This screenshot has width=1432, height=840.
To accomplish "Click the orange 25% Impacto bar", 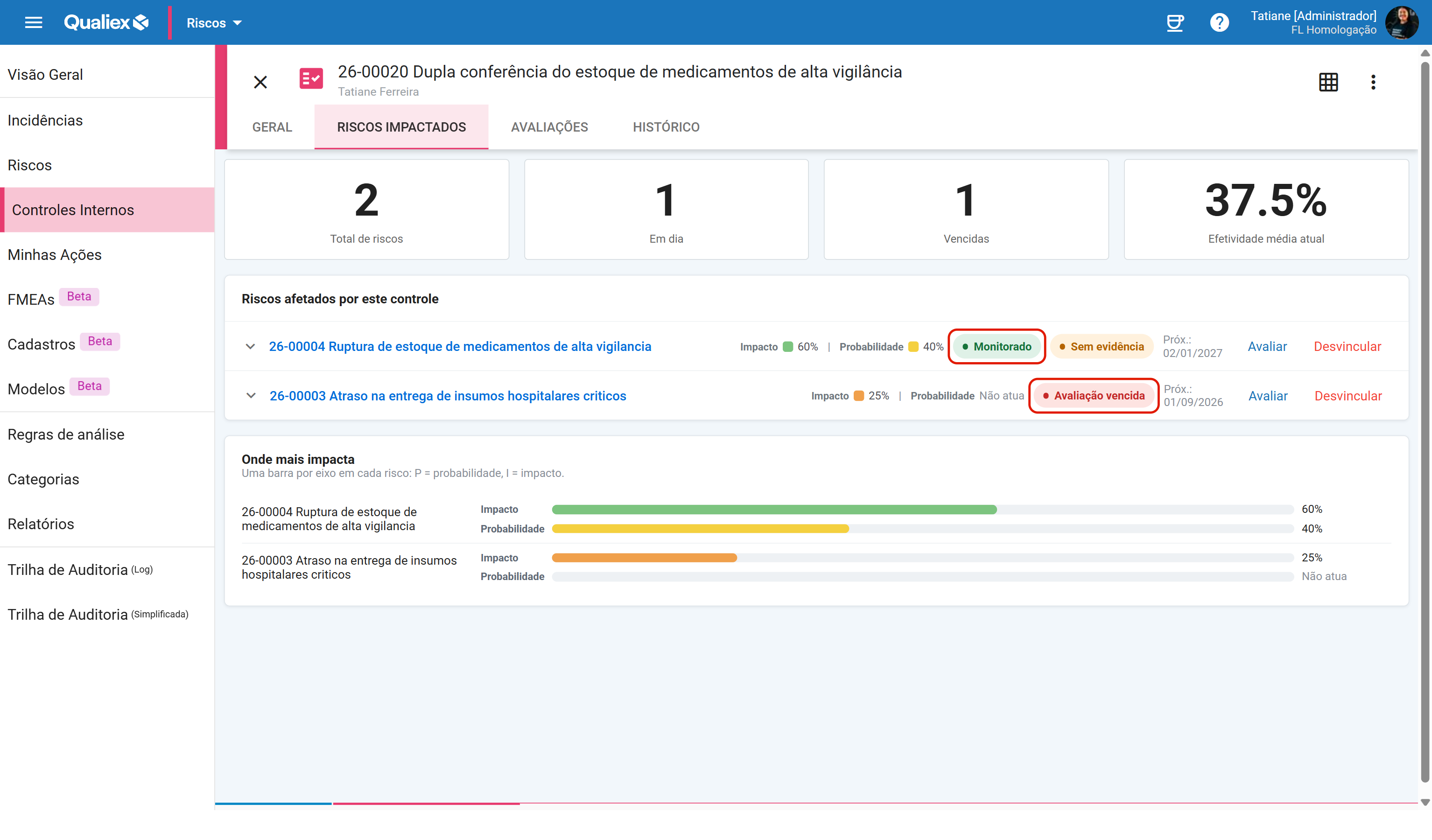I will [645, 558].
